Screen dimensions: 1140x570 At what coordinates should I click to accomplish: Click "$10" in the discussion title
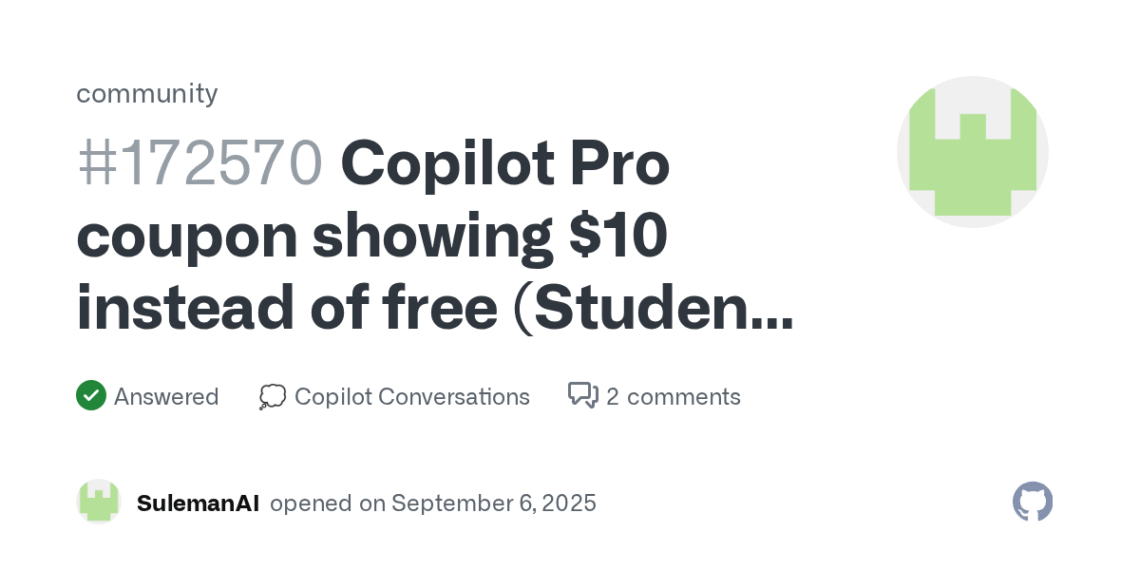pyautogui.click(x=618, y=236)
